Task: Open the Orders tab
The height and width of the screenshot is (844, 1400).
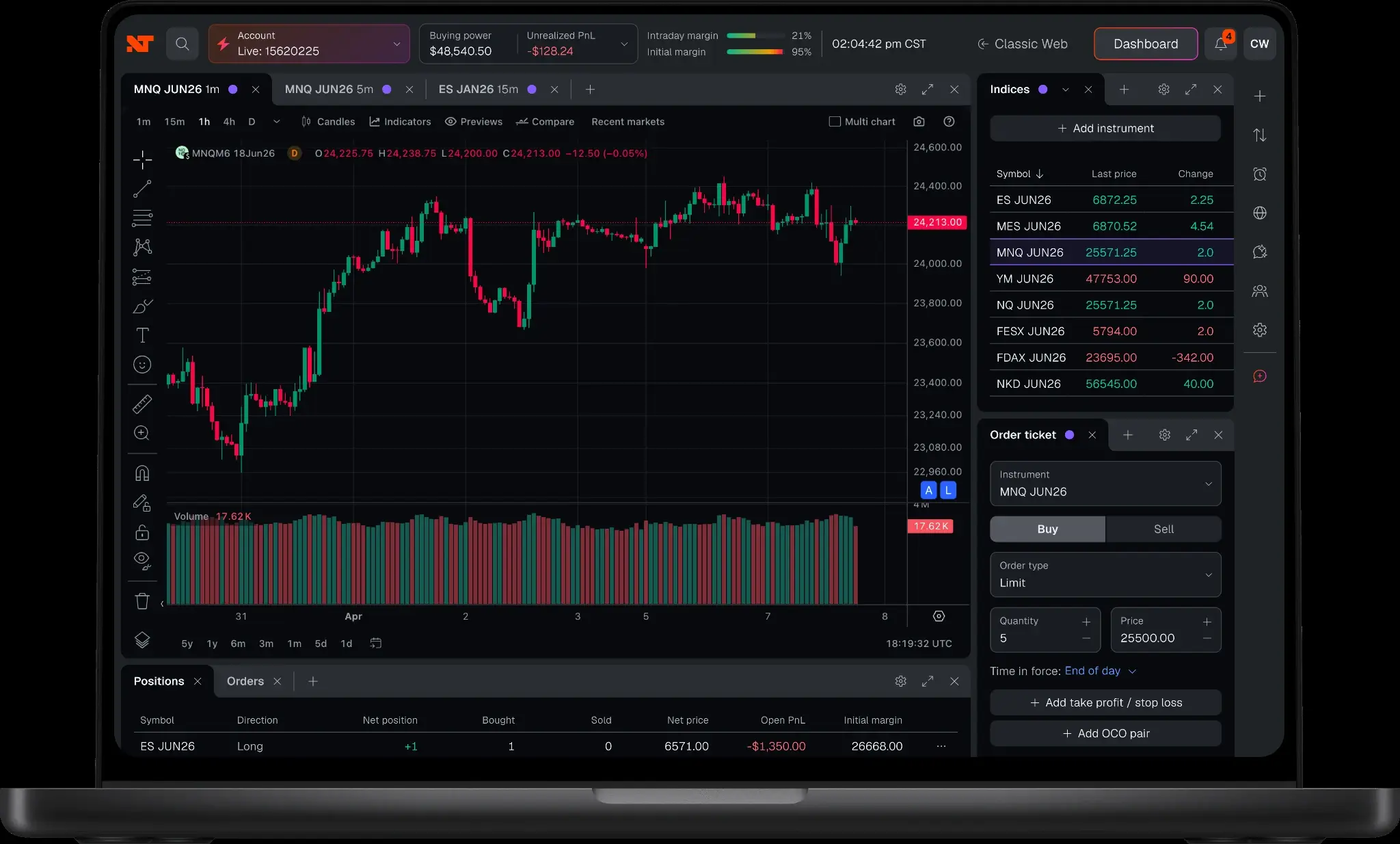Action: pos(245,681)
